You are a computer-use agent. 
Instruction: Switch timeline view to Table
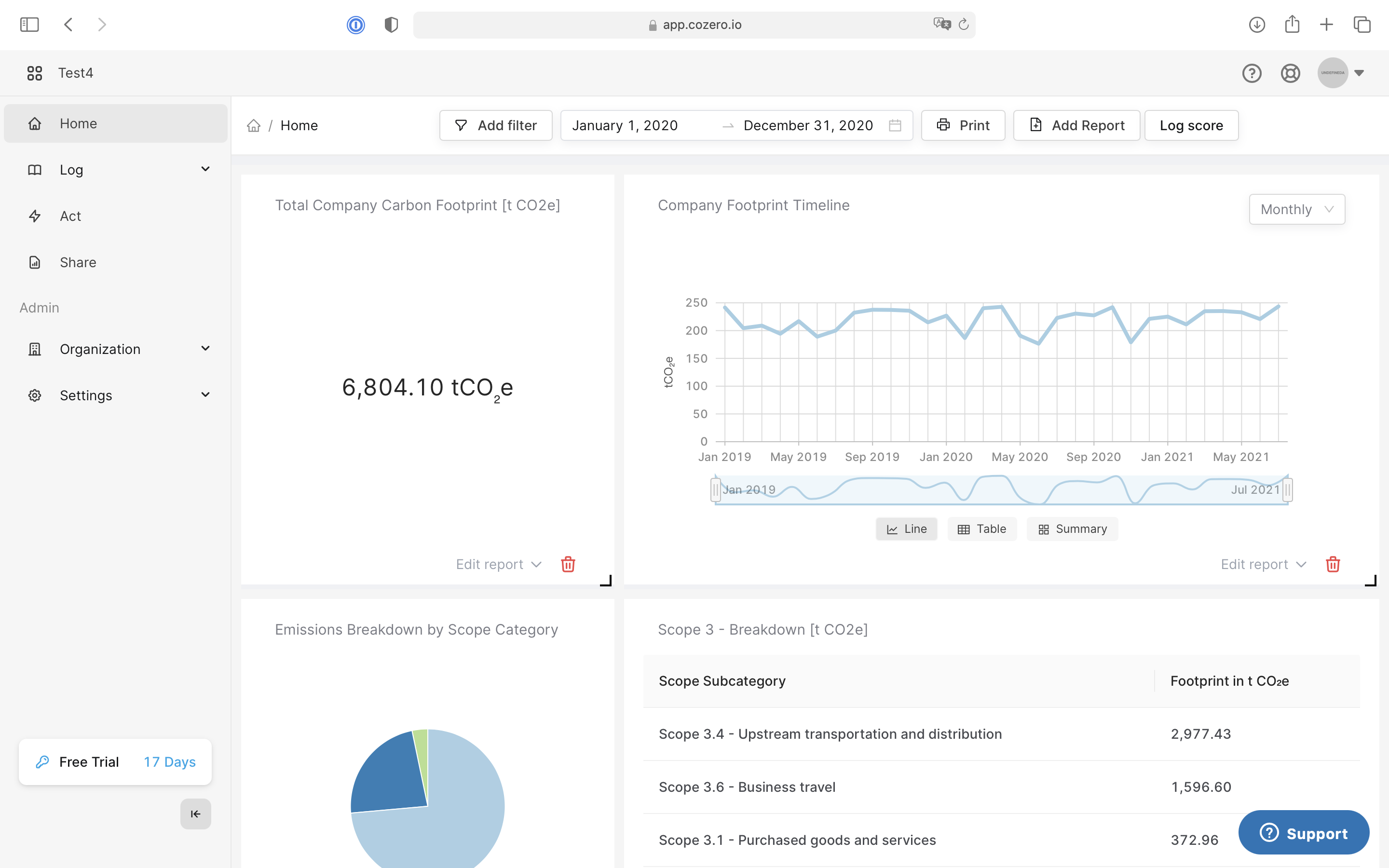(x=982, y=529)
